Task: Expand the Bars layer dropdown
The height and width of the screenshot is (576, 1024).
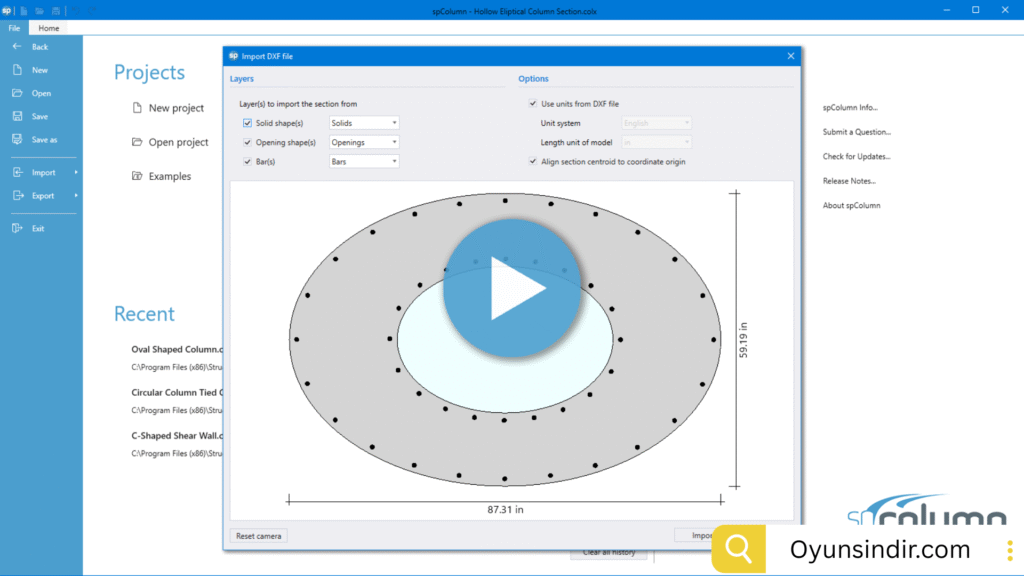Action: point(364,161)
